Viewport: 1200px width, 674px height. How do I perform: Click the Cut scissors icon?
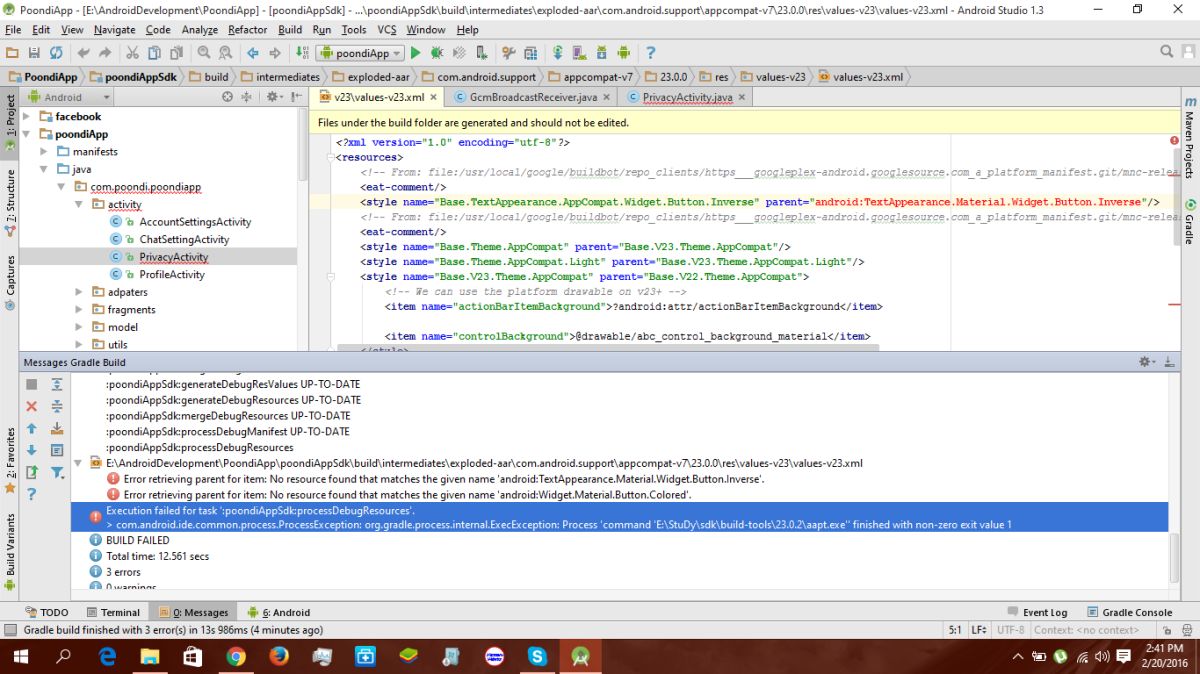coord(131,53)
